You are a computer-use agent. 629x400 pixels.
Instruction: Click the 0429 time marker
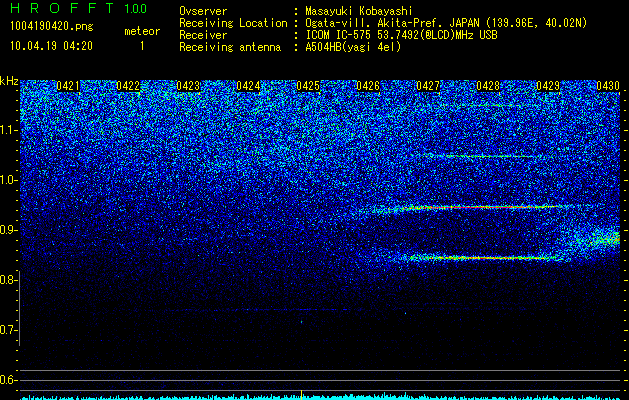[x=548, y=86]
